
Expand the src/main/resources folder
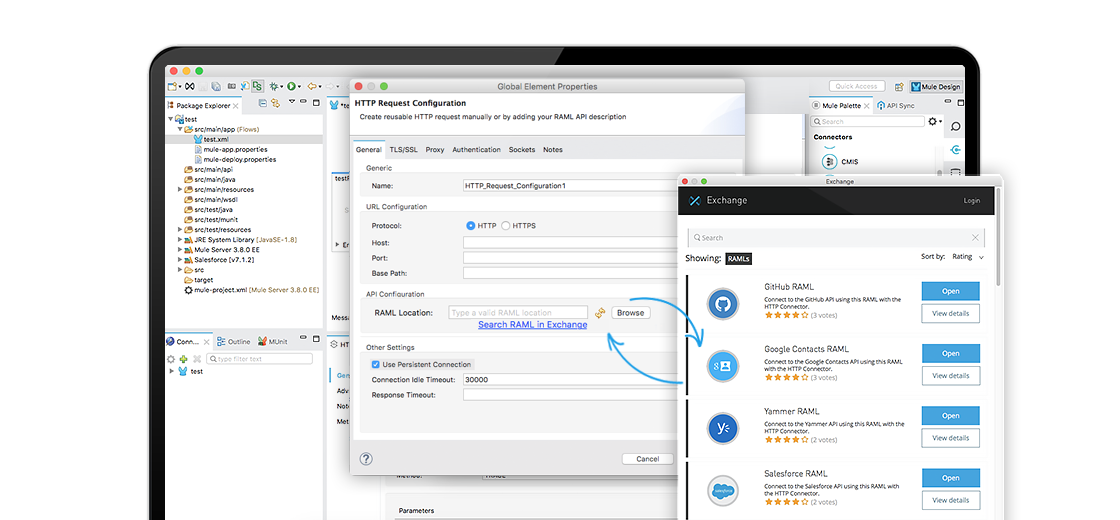(180, 189)
